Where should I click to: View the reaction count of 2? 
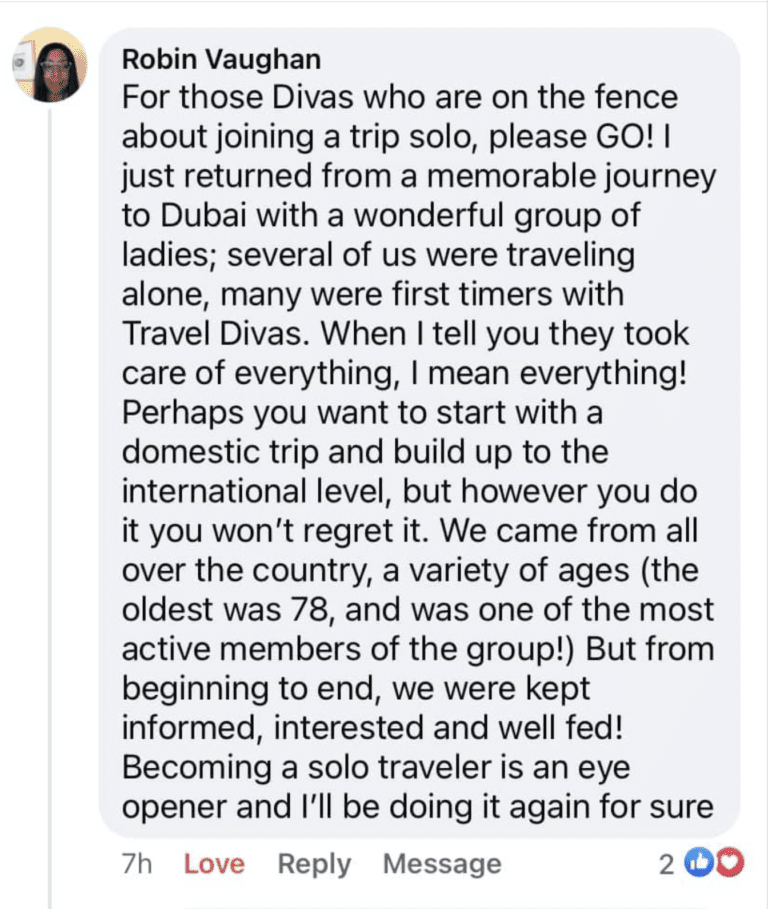667,864
